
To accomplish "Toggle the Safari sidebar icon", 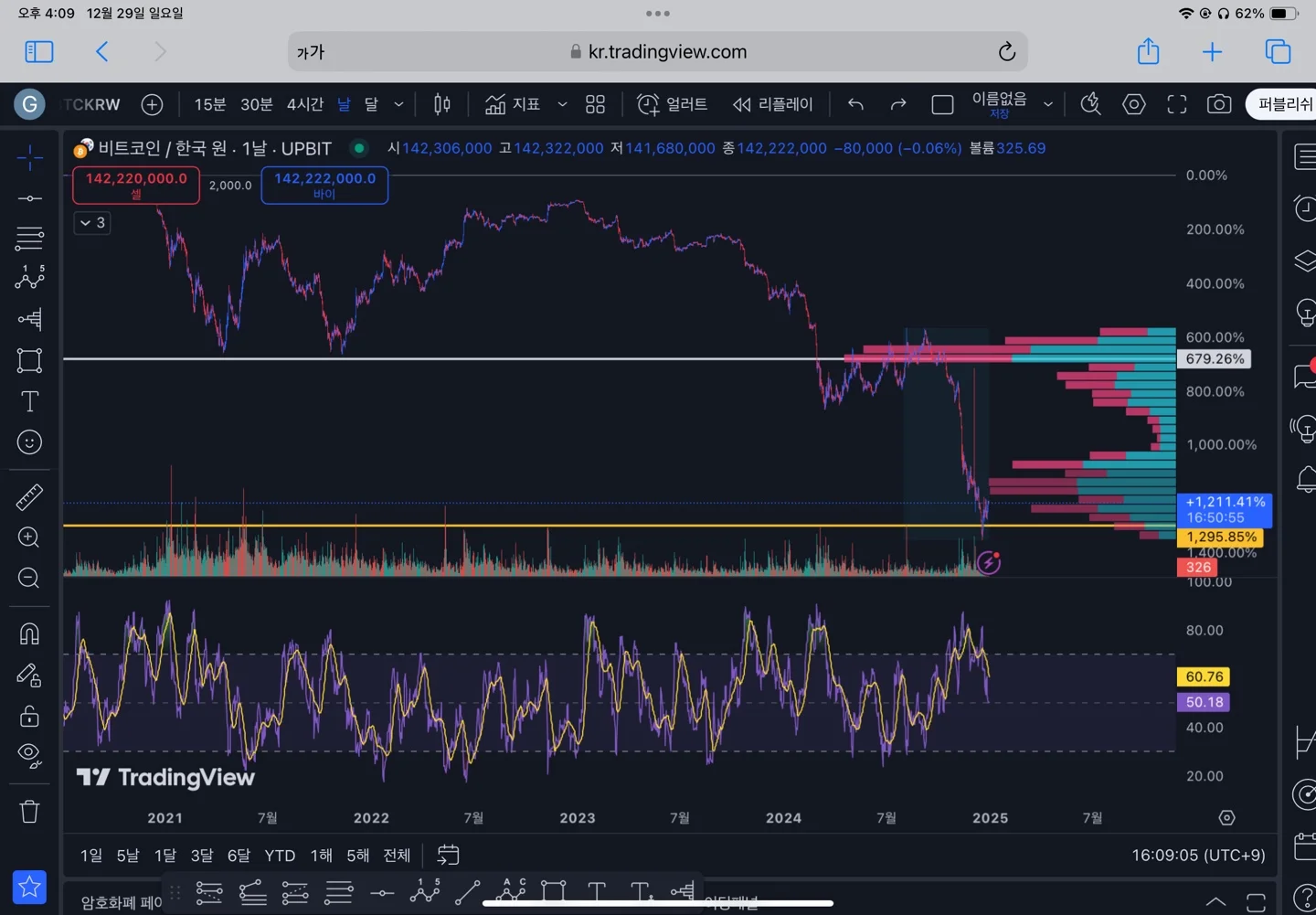I will coord(39,52).
